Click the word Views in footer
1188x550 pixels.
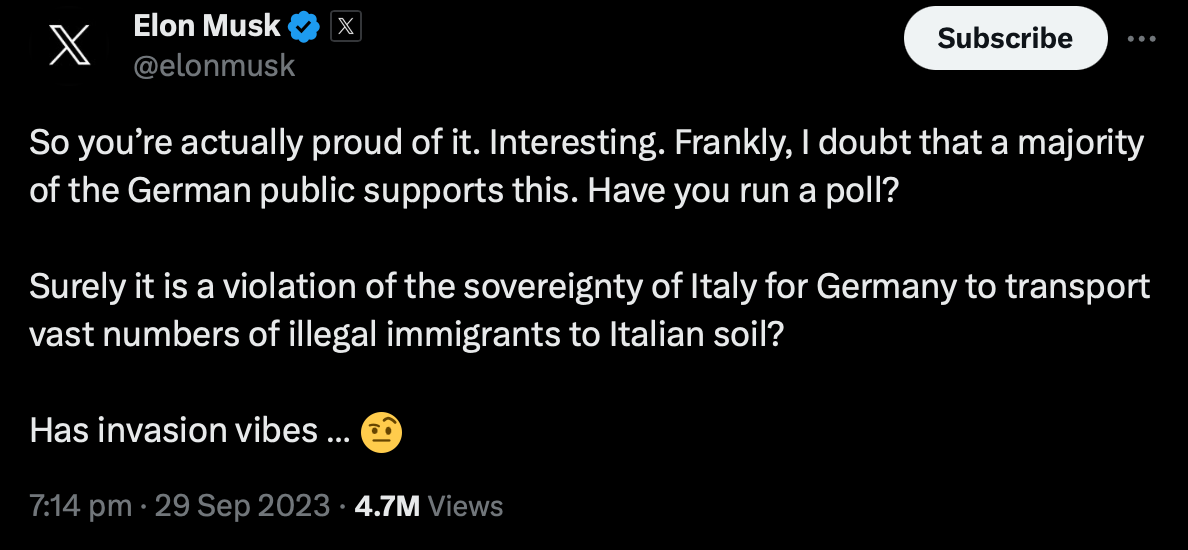point(465,506)
